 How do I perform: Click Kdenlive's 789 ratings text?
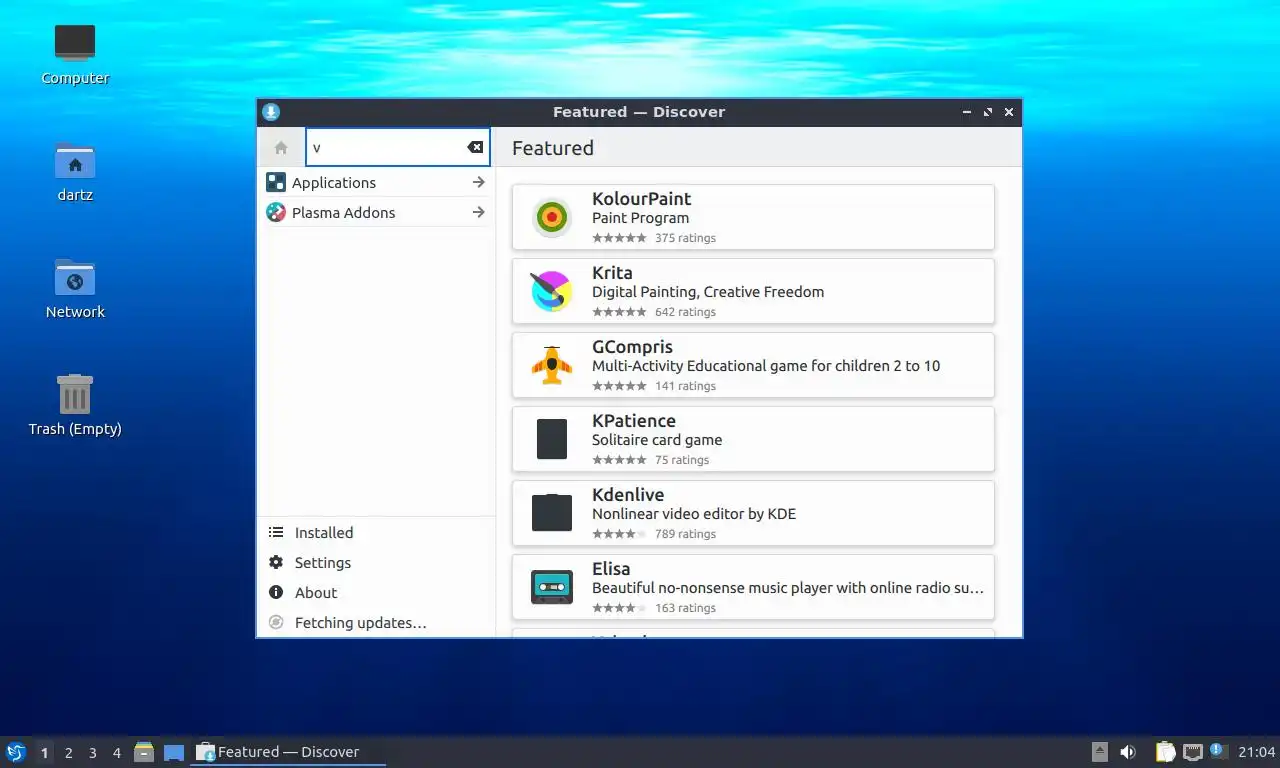pos(685,534)
